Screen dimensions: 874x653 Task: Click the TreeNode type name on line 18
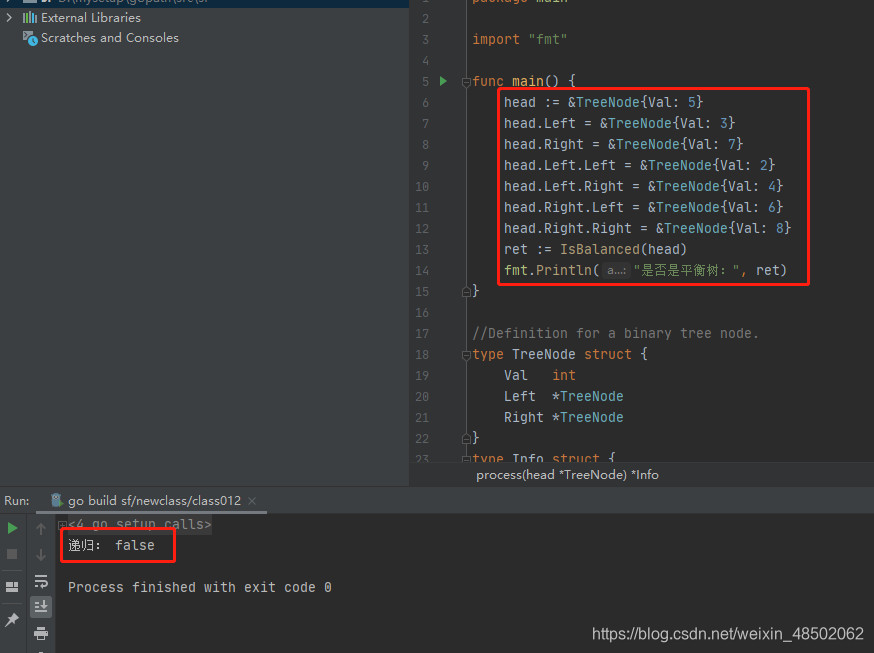pos(543,354)
